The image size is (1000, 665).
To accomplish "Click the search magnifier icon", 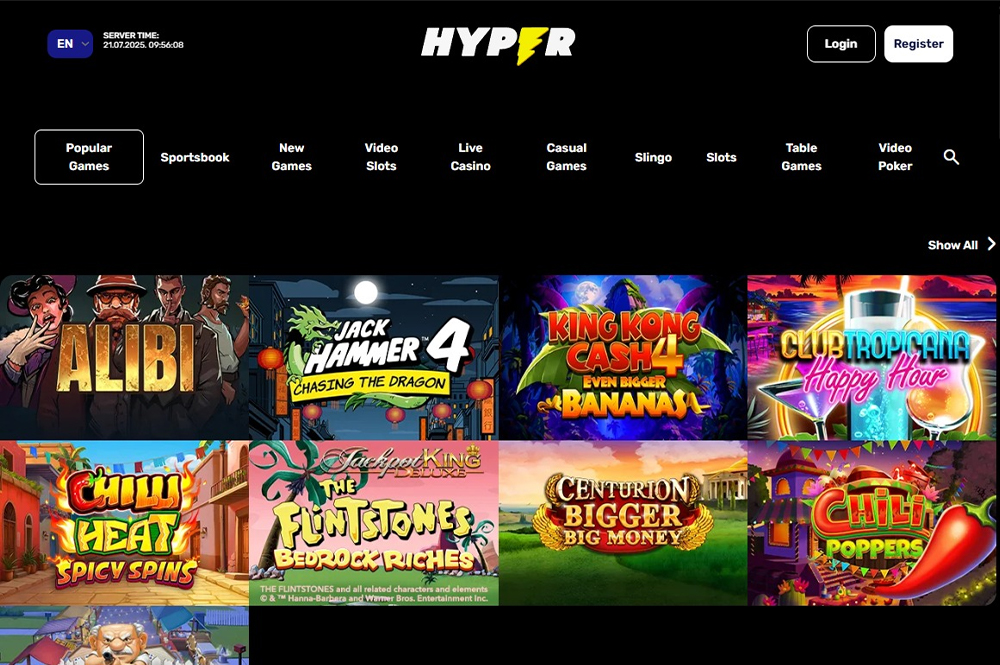I will tap(951, 157).
